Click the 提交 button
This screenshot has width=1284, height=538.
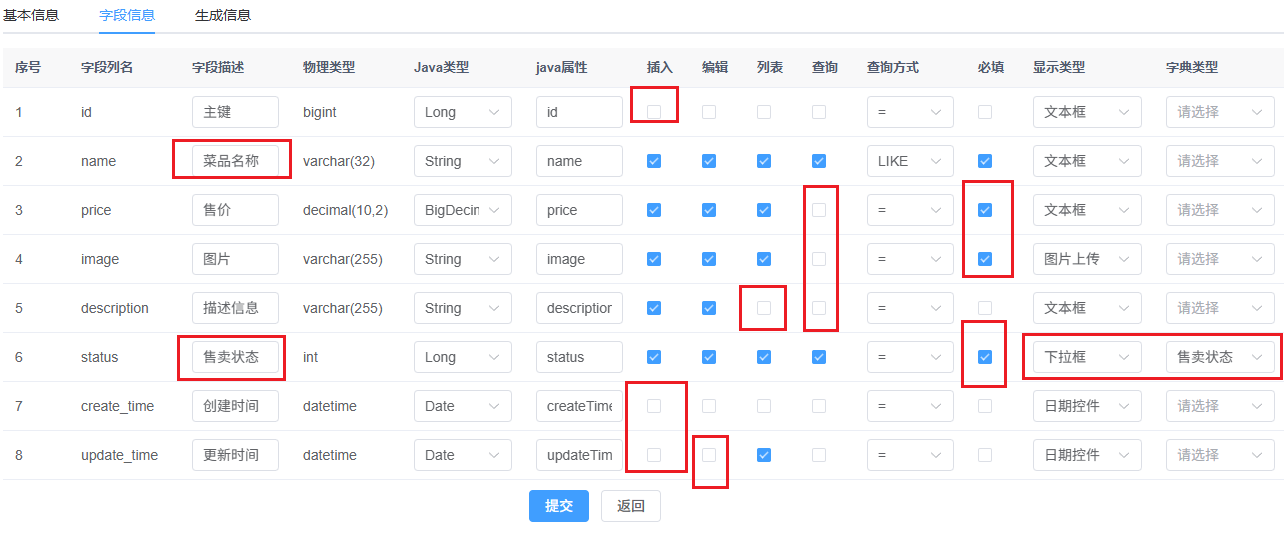558,506
